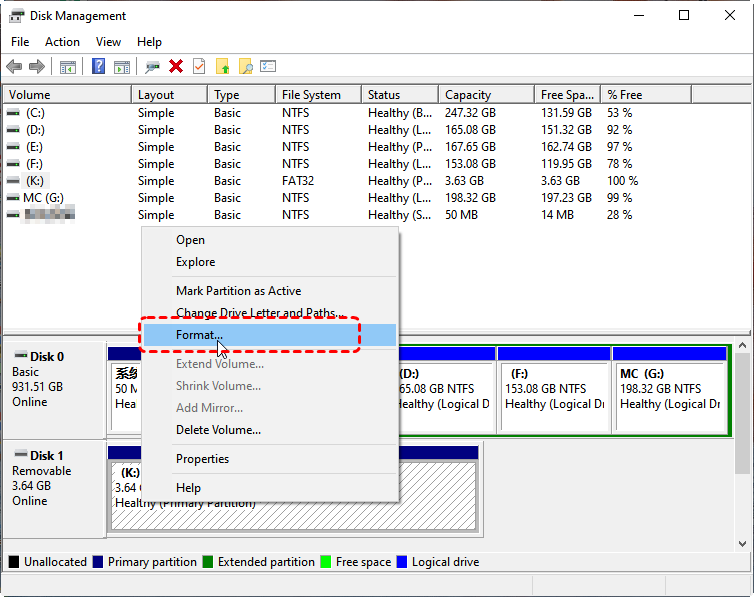Screen dimensions: 754x597
Task: Click the Disk Management title bar icon
Action: (x=16, y=16)
